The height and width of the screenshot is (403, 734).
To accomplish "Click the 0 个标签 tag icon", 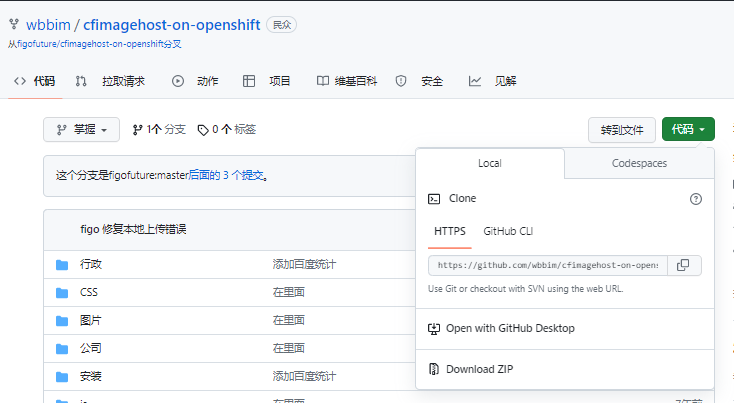I will coord(203,130).
